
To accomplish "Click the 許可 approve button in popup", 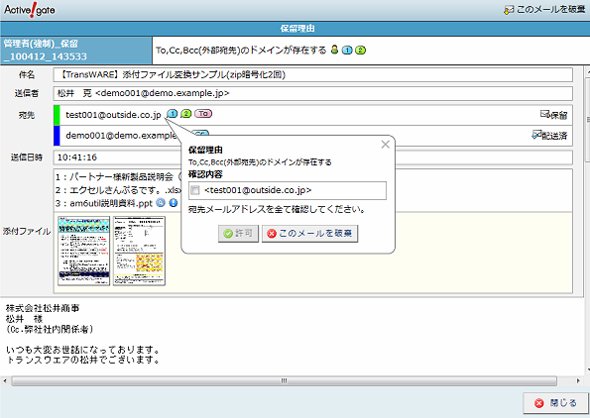I will coord(238,234).
